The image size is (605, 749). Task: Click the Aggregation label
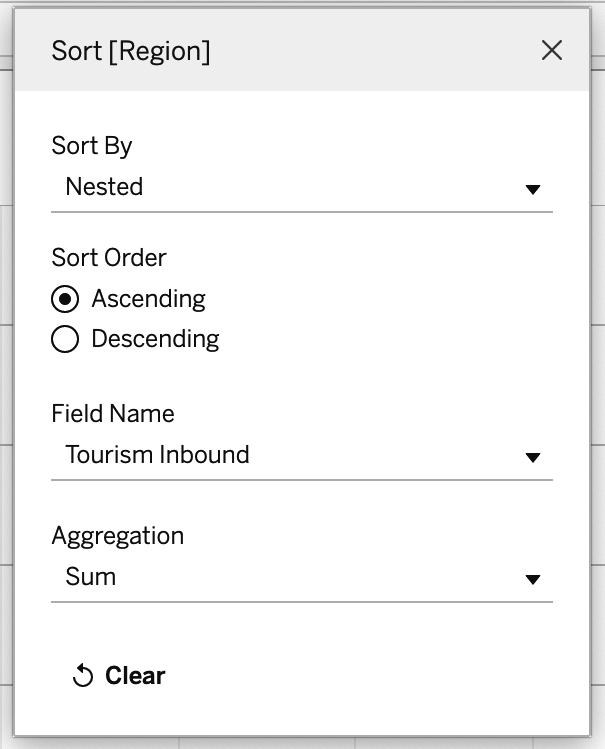click(x=117, y=536)
